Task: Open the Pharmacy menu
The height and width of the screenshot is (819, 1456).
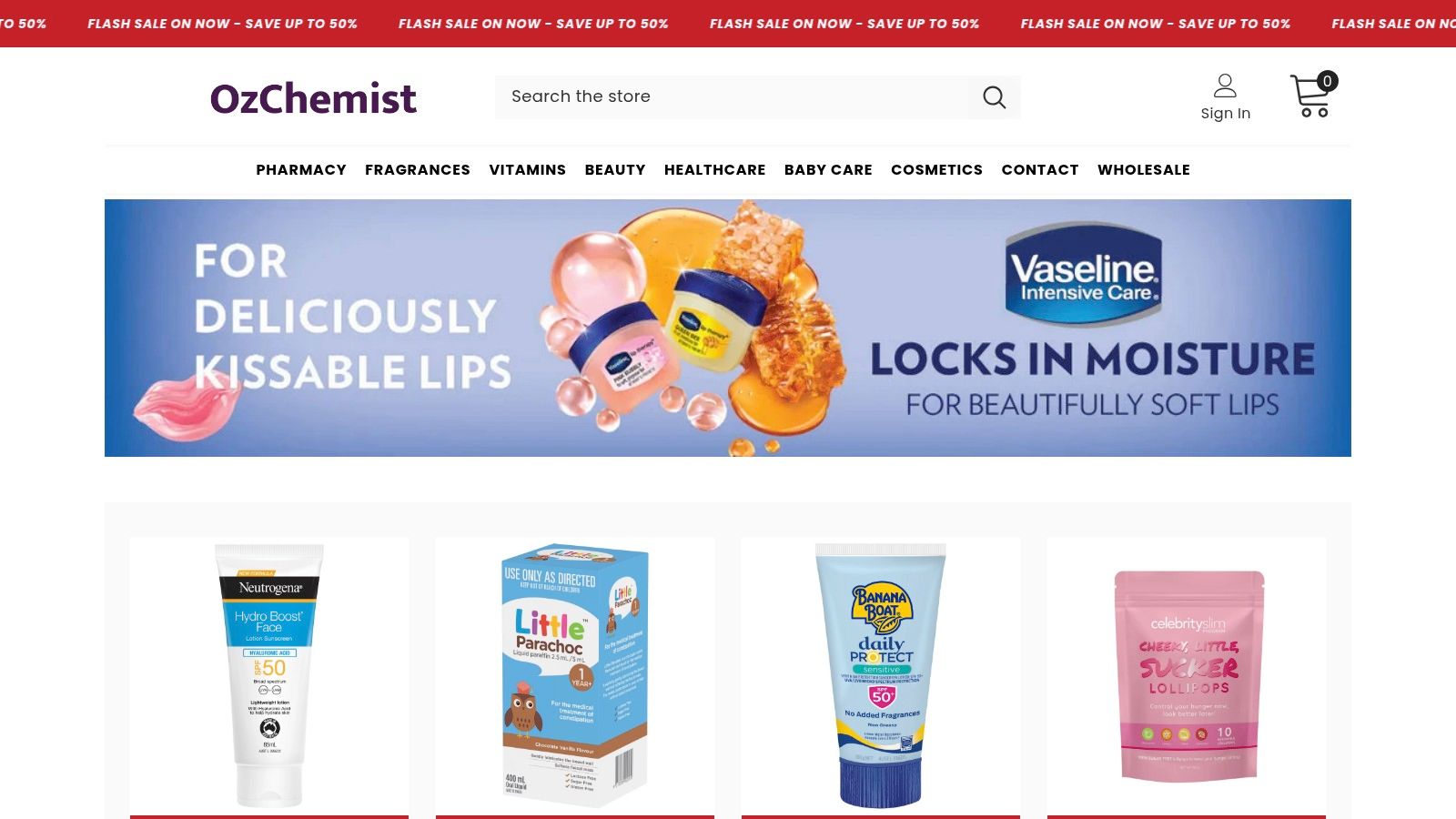Action: tap(301, 170)
